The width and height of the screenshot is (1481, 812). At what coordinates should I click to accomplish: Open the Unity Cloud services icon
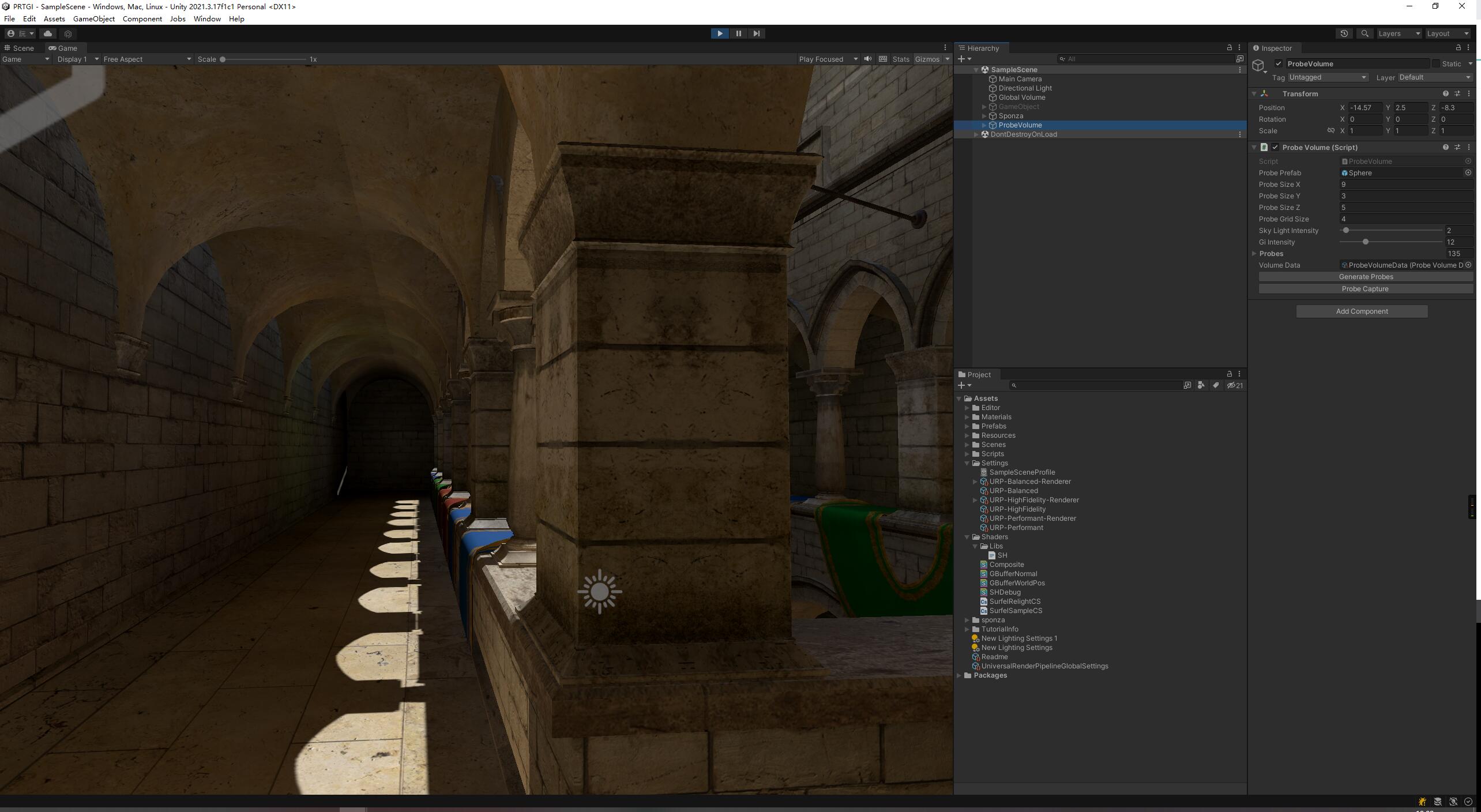[x=48, y=33]
